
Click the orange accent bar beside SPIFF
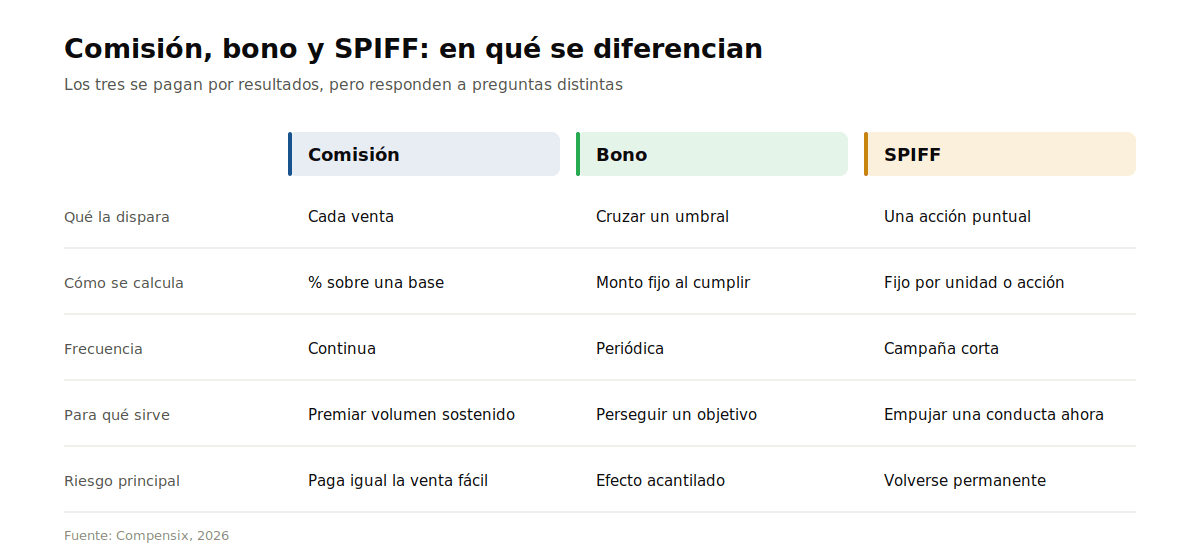tap(866, 154)
